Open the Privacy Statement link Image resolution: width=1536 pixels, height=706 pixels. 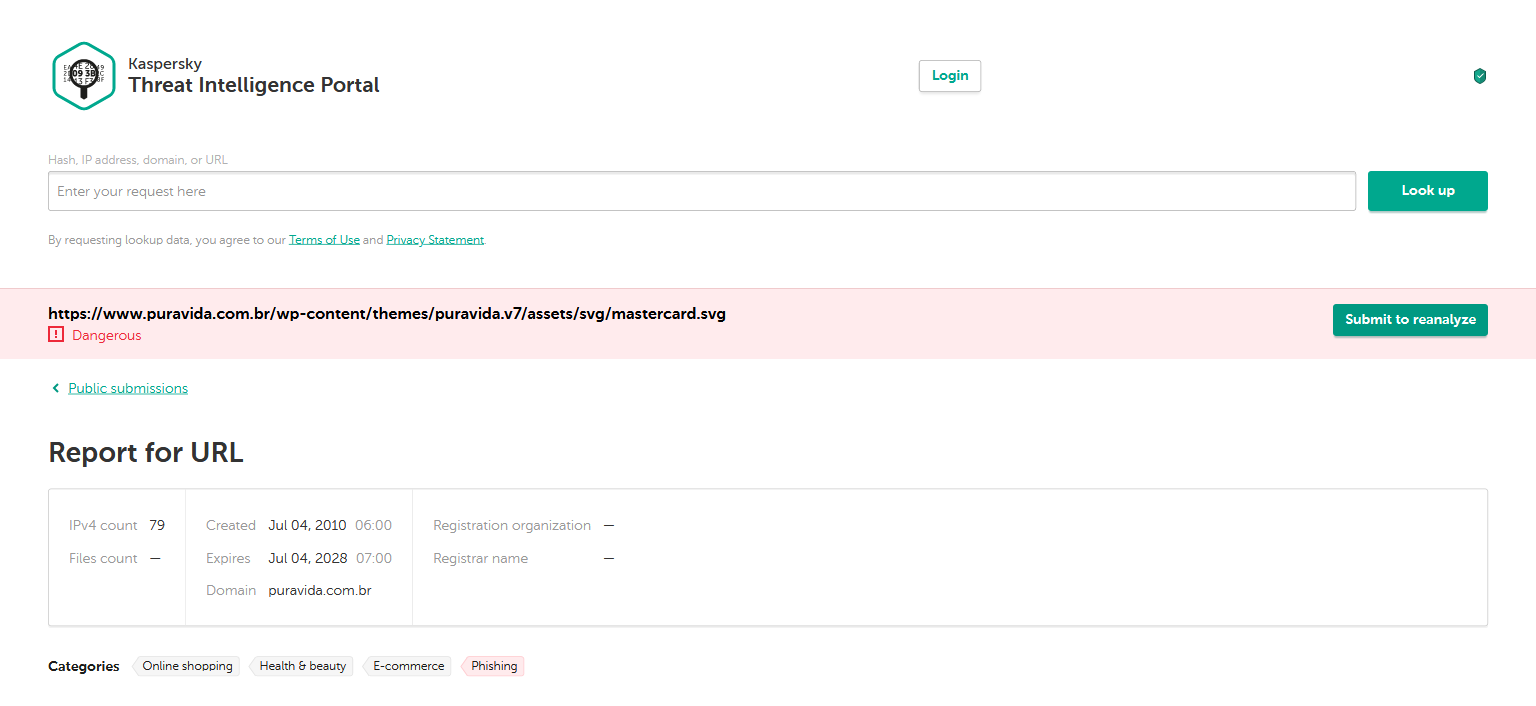pos(435,240)
